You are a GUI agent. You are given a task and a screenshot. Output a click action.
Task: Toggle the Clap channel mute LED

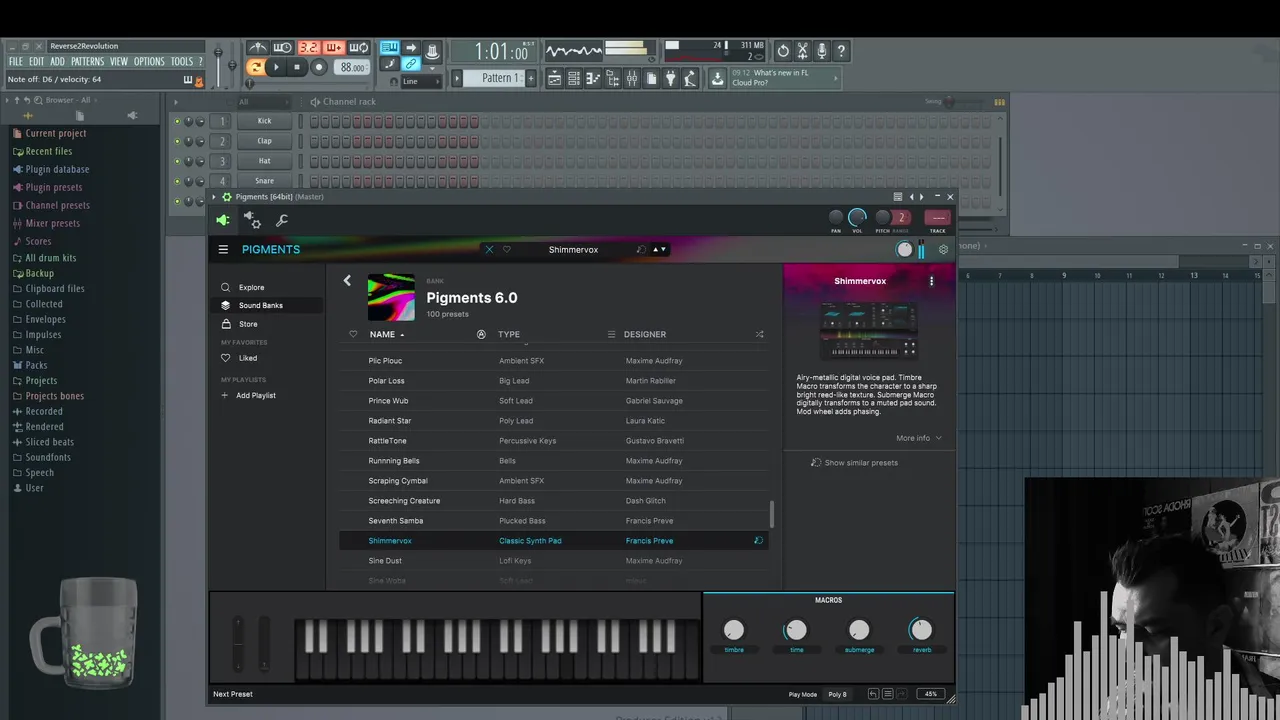point(177,141)
